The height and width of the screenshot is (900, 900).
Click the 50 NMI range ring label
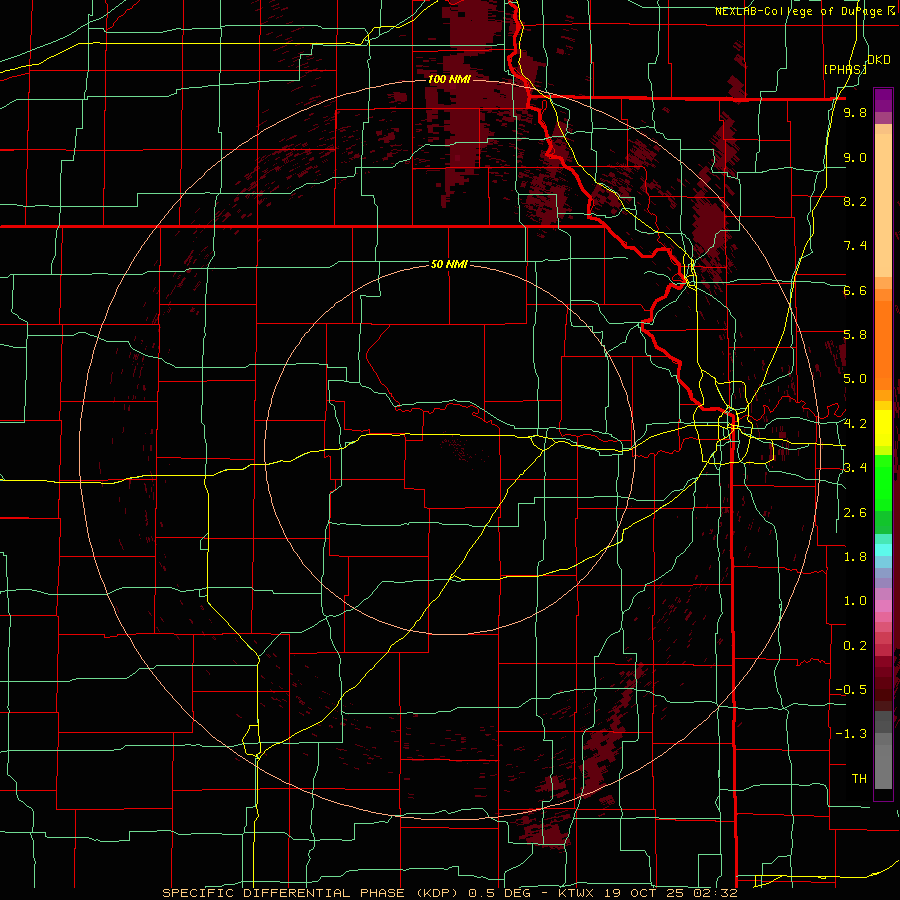(449, 264)
